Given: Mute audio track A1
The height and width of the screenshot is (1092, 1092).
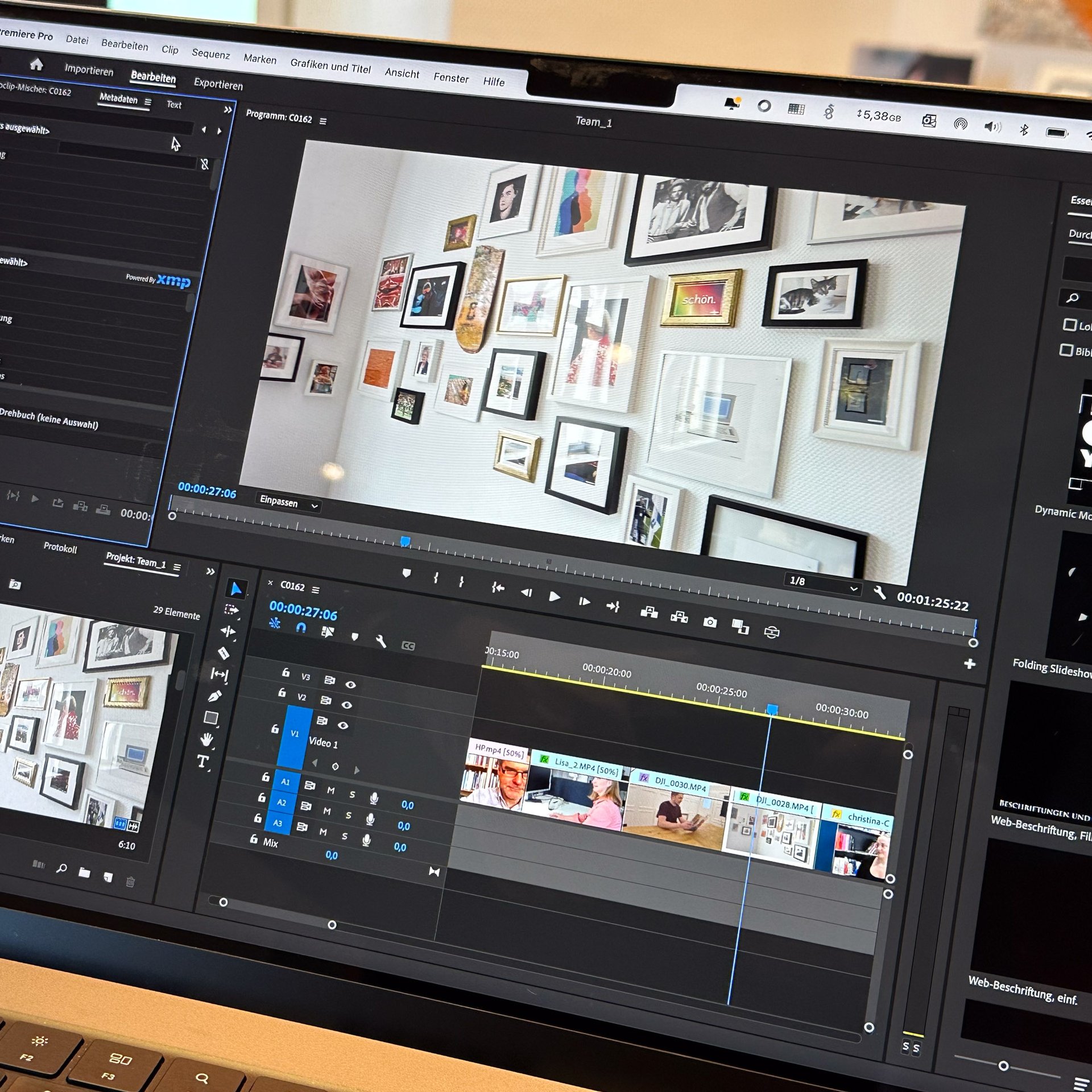Looking at the screenshot, I should (x=330, y=790).
